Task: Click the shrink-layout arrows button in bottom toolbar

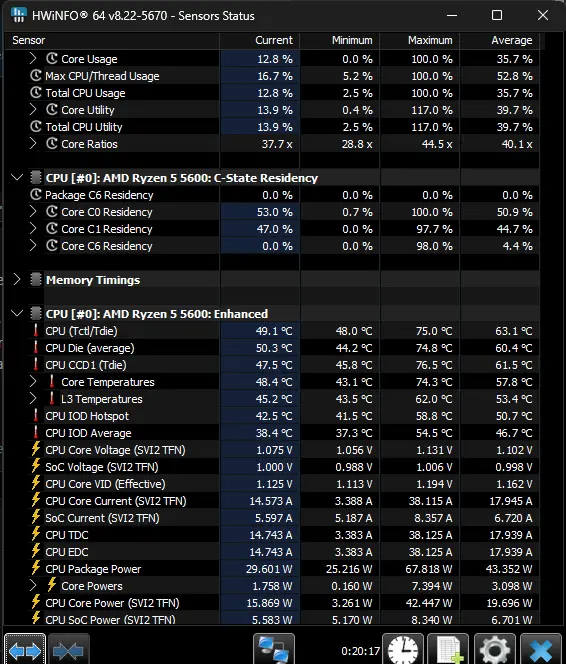Action: (69, 650)
